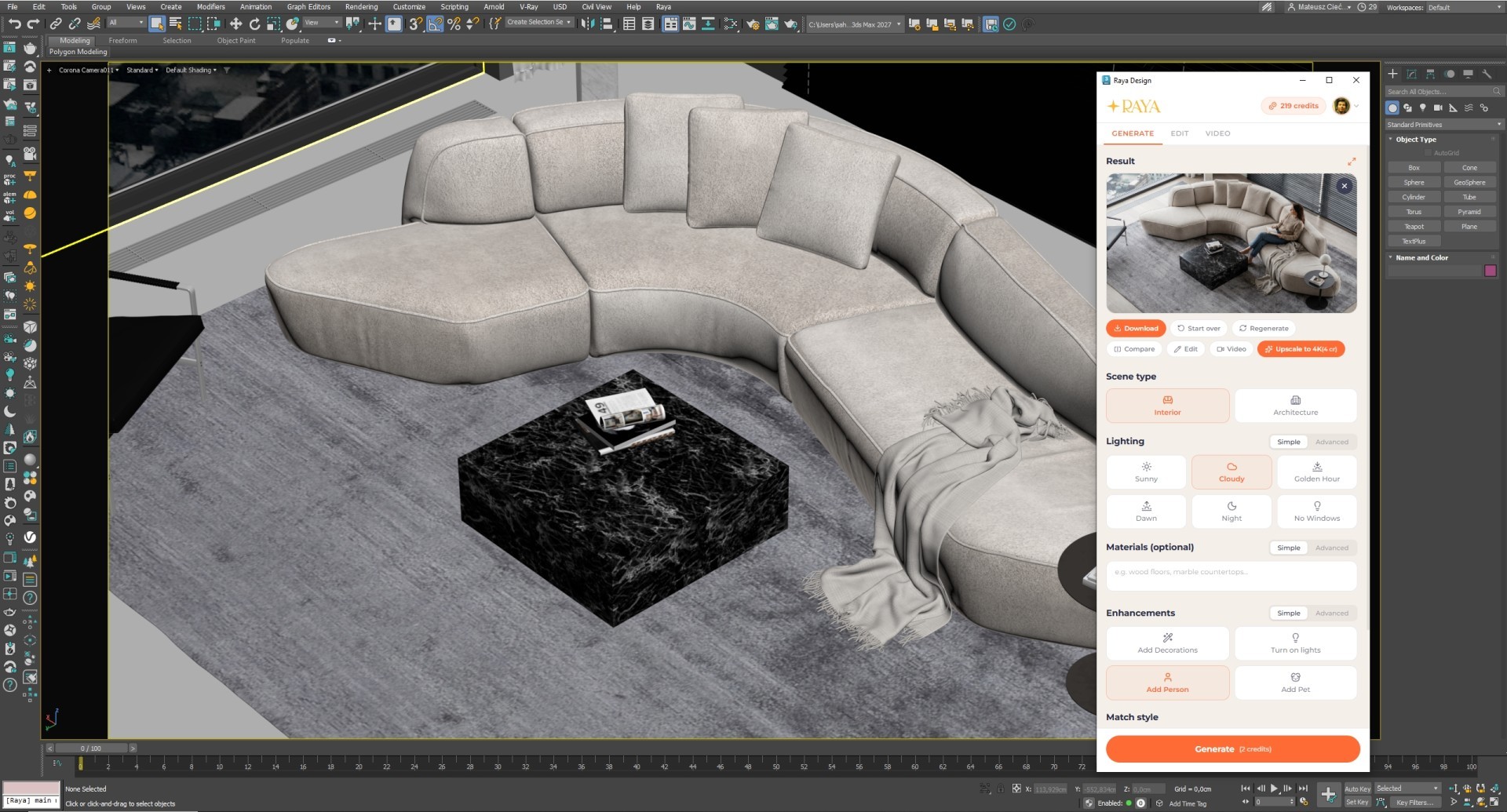
Task: Open the Modifiers menu
Action: tap(210, 6)
